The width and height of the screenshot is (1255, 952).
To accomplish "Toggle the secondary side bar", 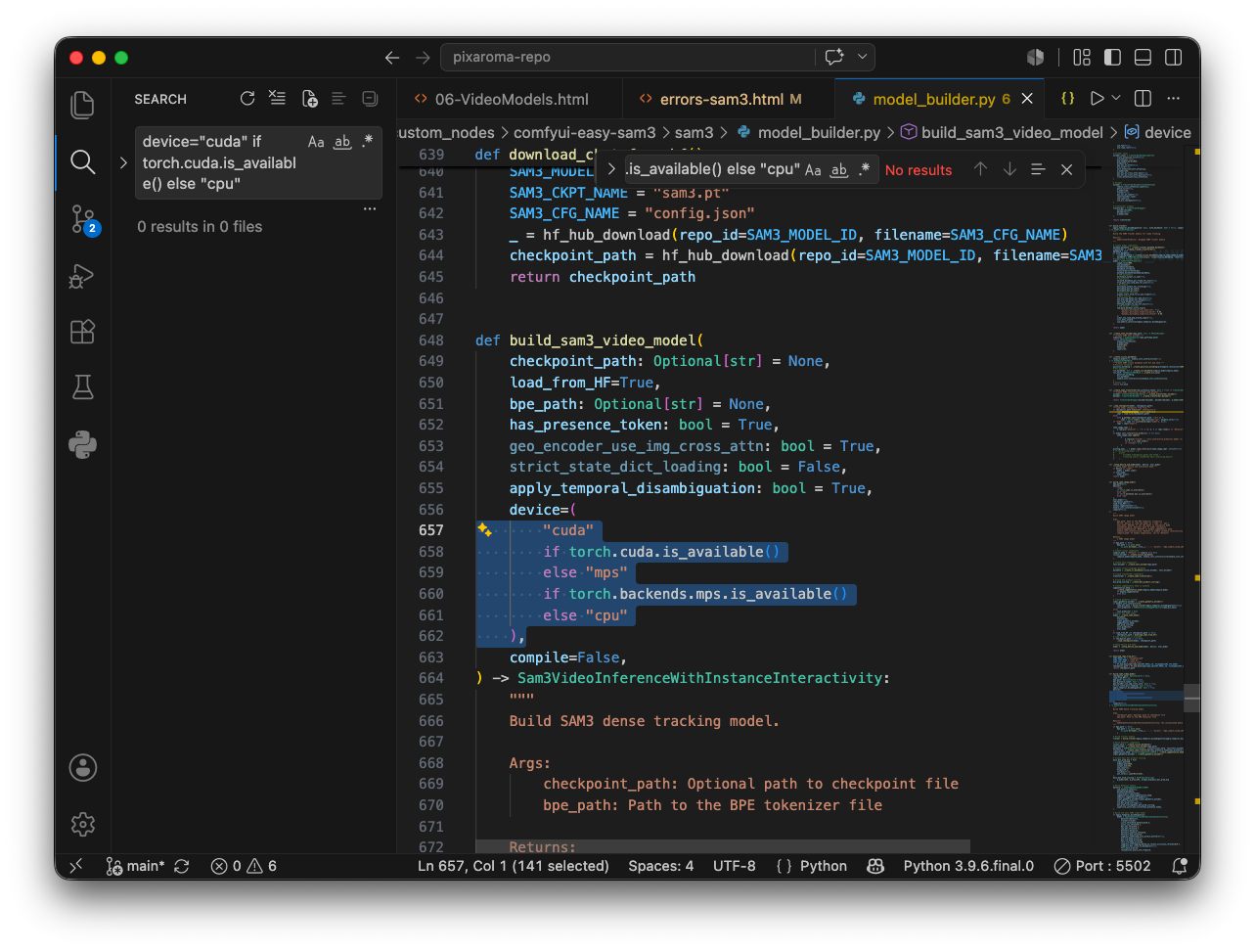I will (x=1174, y=58).
